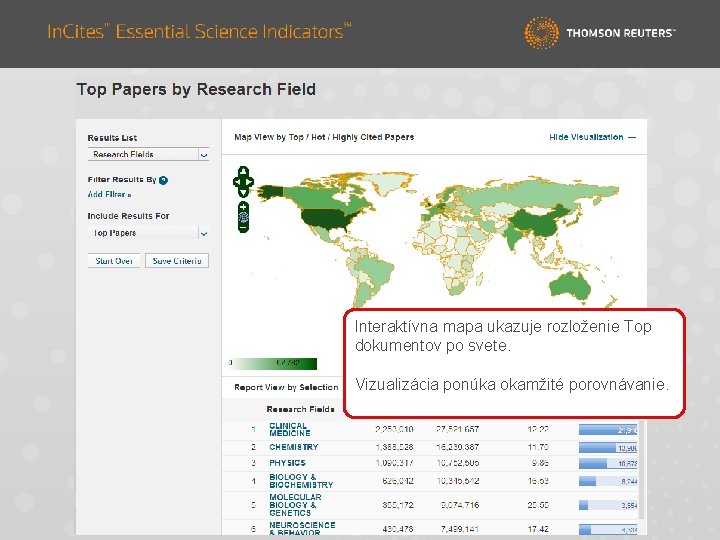Click the Neuroscience value 17.42
The image size is (720, 540).
538,529
